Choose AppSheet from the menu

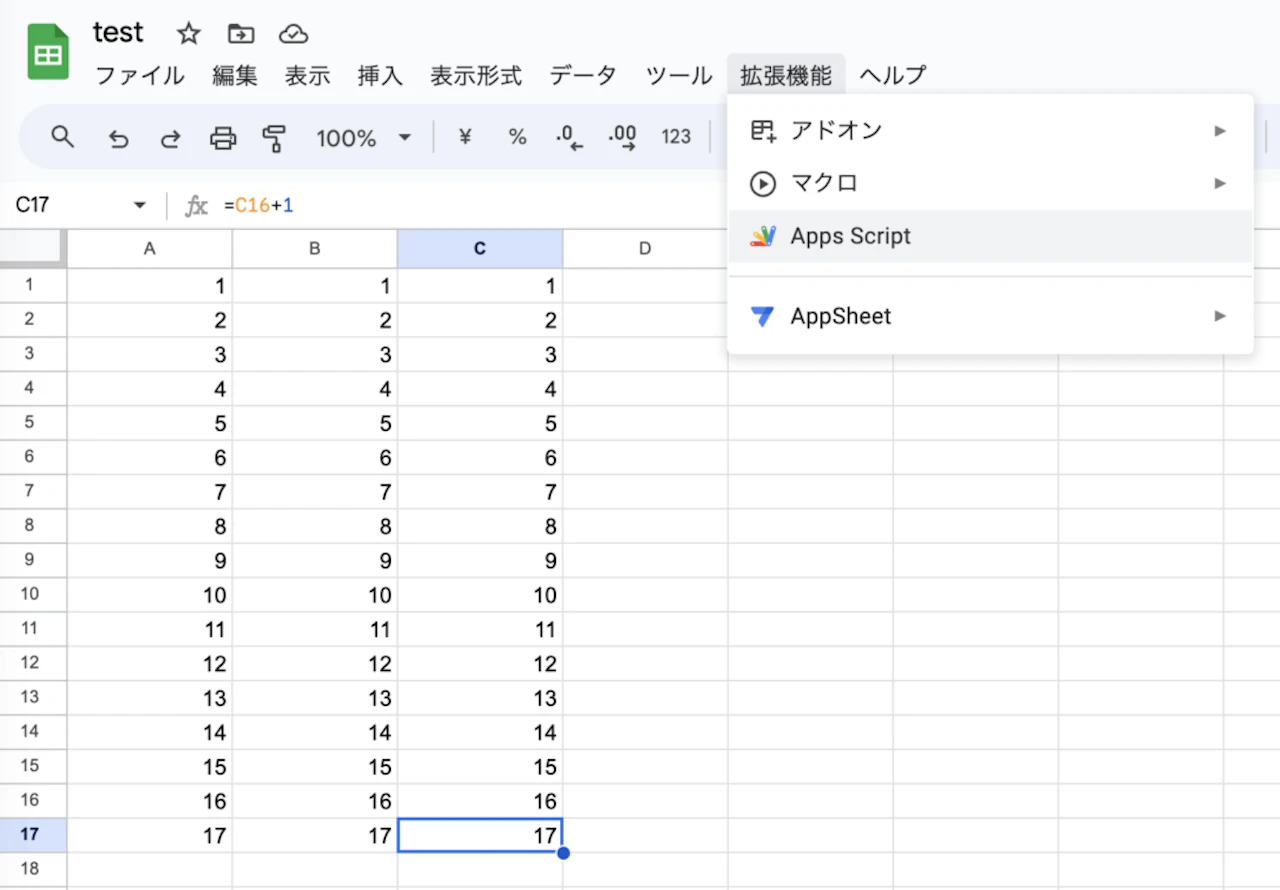[990, 316]
